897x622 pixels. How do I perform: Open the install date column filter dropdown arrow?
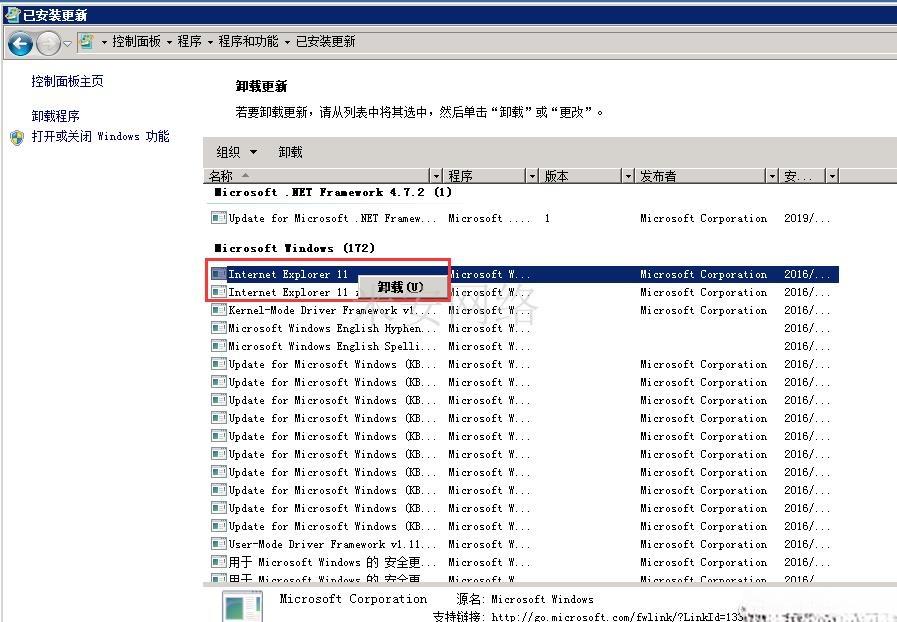832,176
